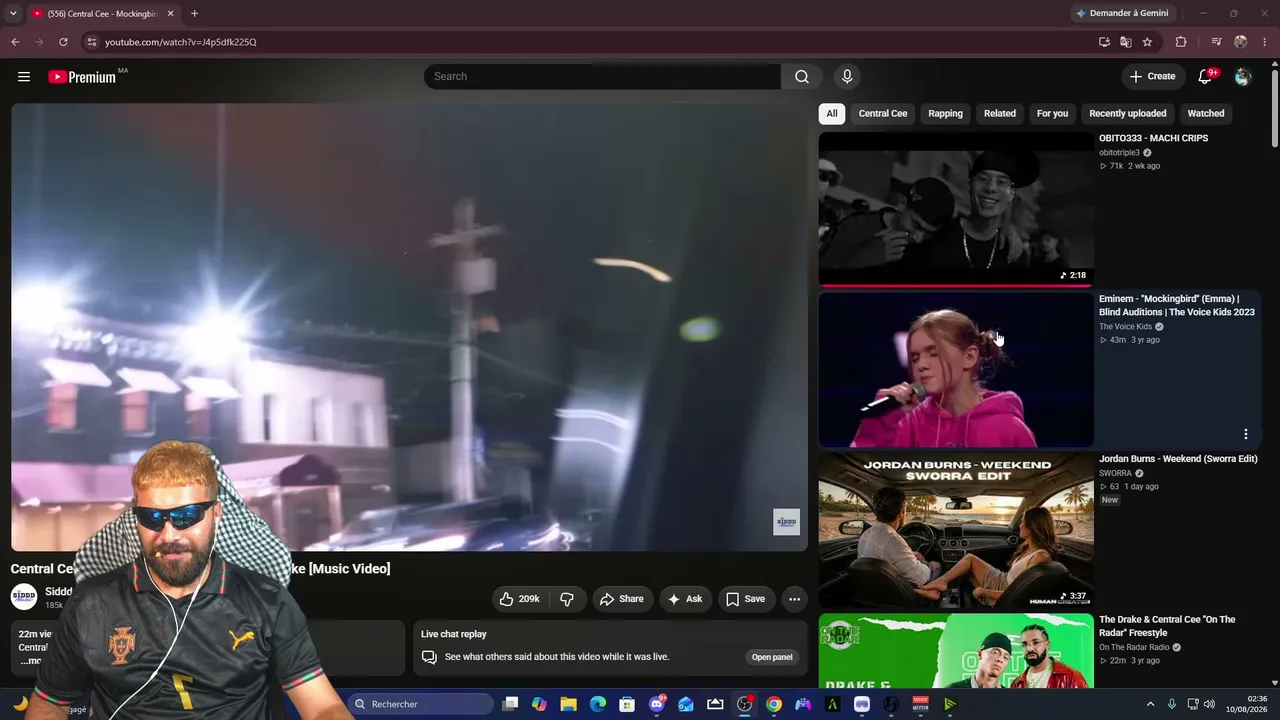
Task: Dislike the Central Cee video
Action: coord(567,599)
